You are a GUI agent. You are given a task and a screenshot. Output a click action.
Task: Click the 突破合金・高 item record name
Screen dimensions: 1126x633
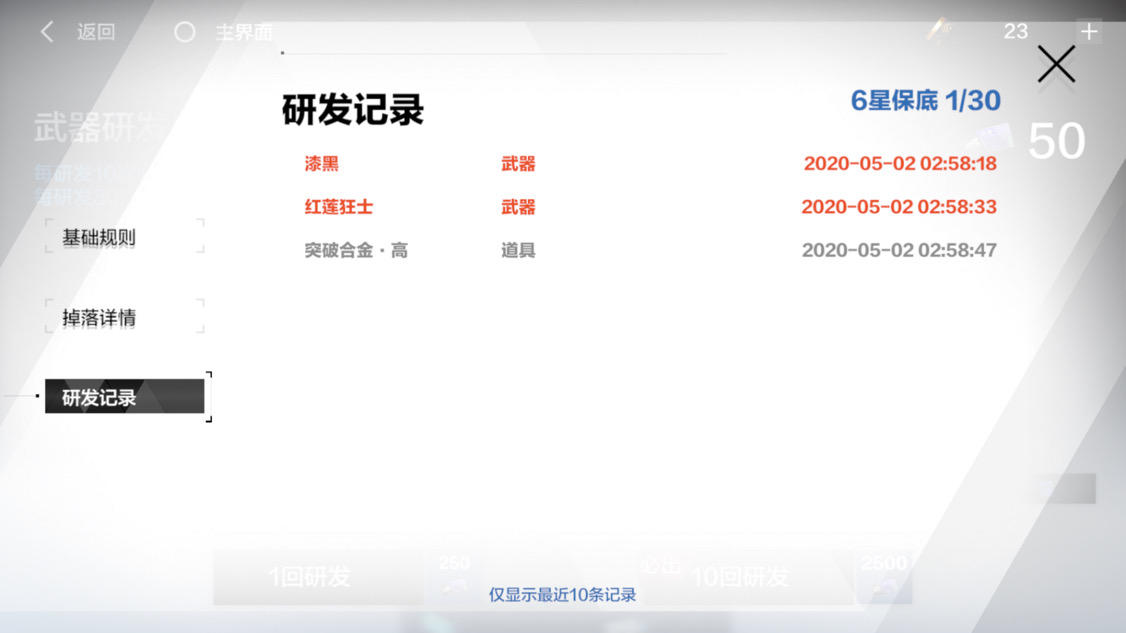click(x=355, y=250)
